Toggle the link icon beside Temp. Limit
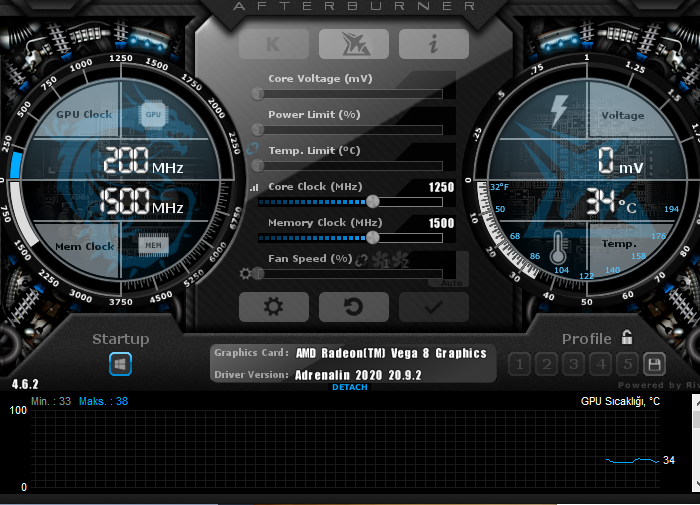The width and height of the screenshot is (700, 505). tap(253, 149)
